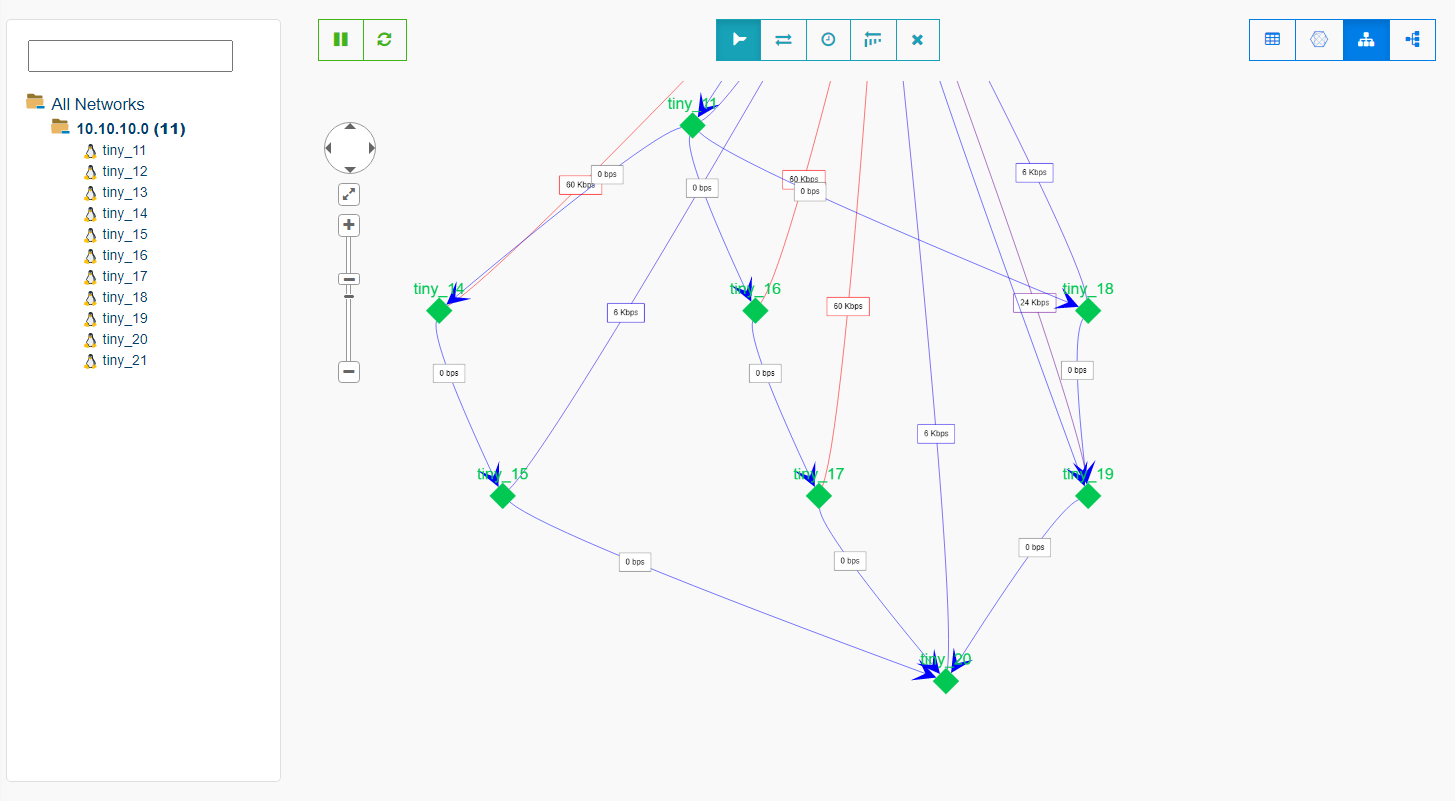This screenshot has height=801, width=1455.
Task: Refresh the network map
Action: pos(384,39)
